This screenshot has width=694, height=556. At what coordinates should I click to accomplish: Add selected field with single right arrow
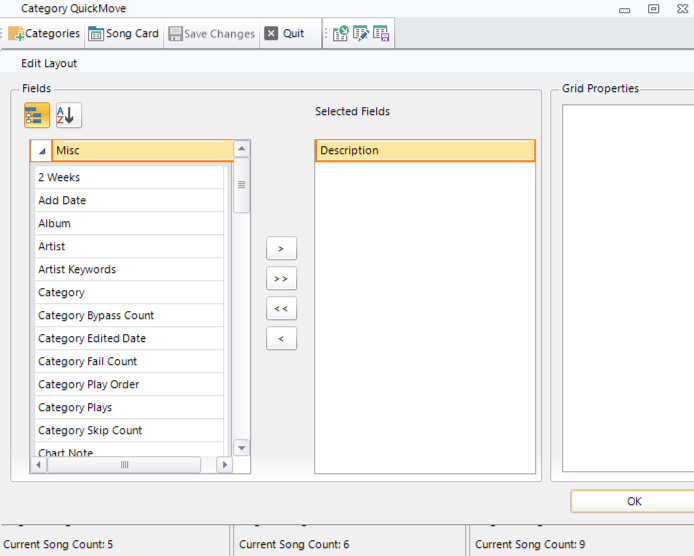click(x=281, y=249)
